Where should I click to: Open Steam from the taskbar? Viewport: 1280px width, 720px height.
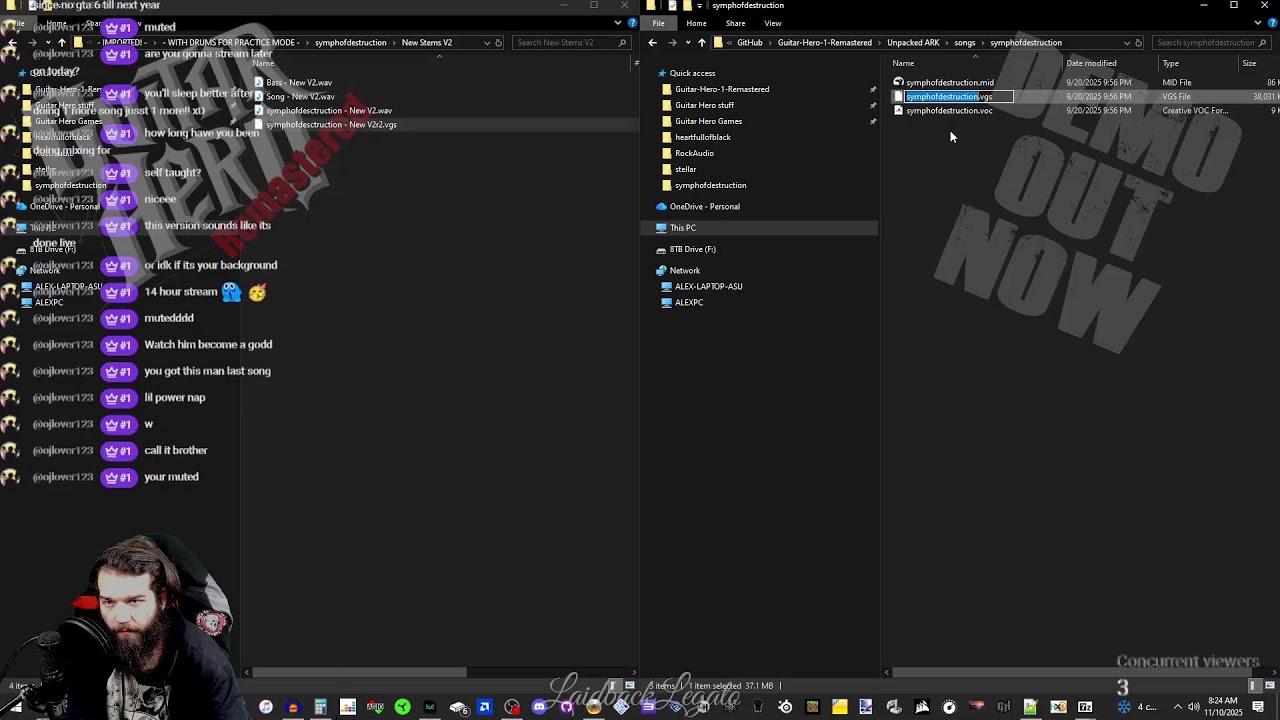785,707
